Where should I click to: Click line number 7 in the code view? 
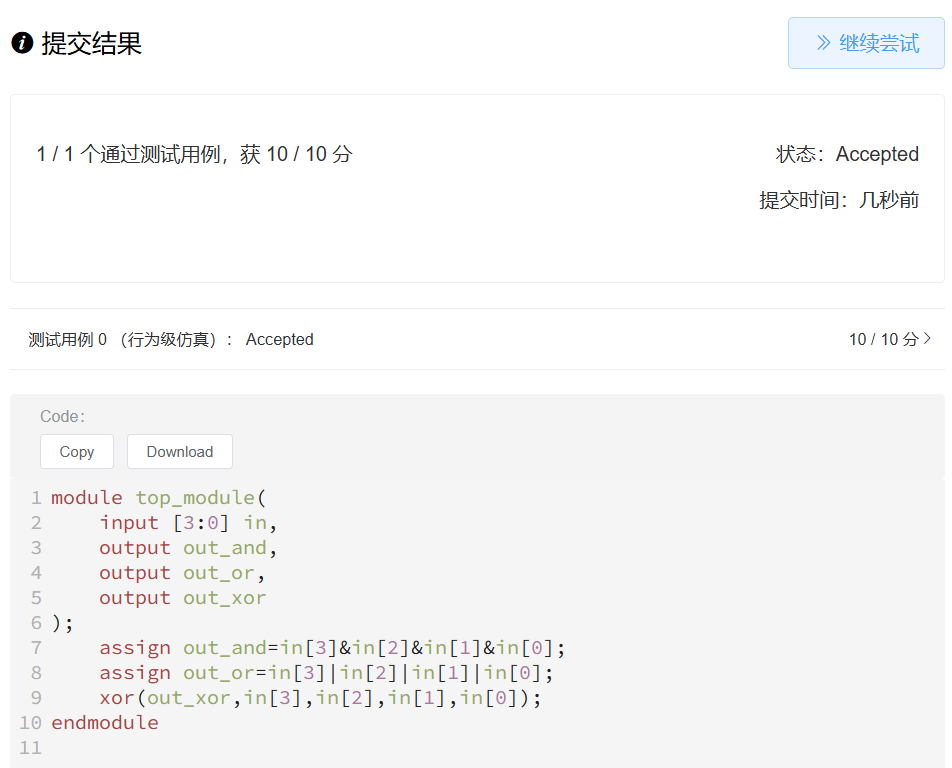click(x=36, y=647)
